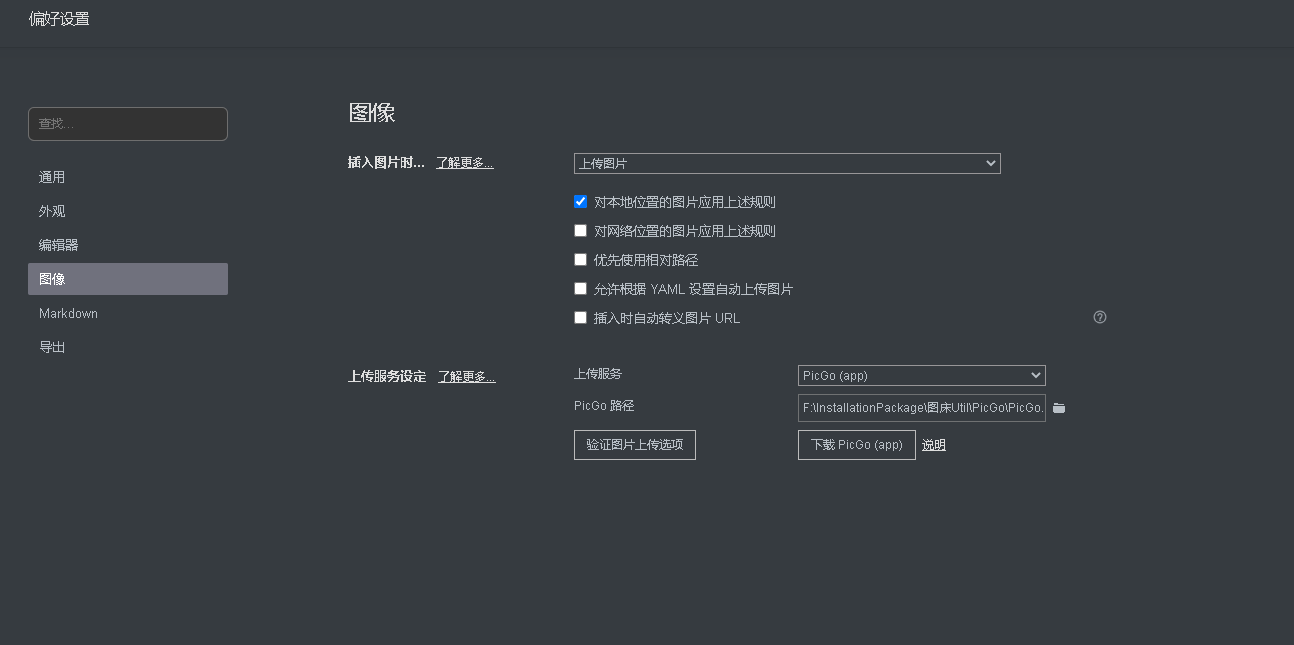
Task: Switch to the 外观 settings section
Action: (52, 211)
